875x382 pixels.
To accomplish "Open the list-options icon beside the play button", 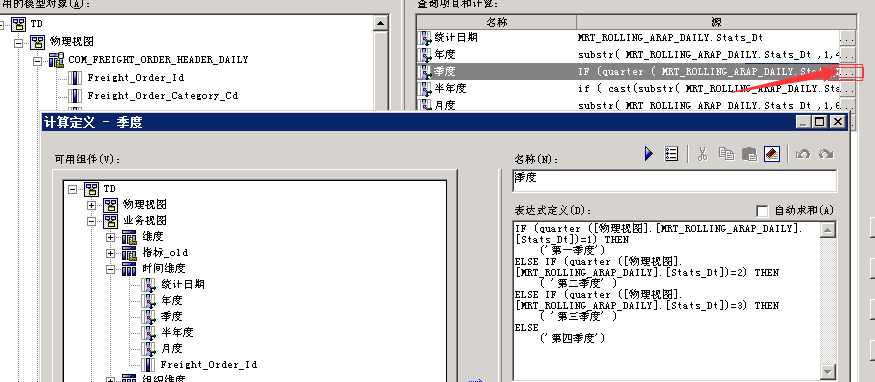I will click(x=671, y=154).
